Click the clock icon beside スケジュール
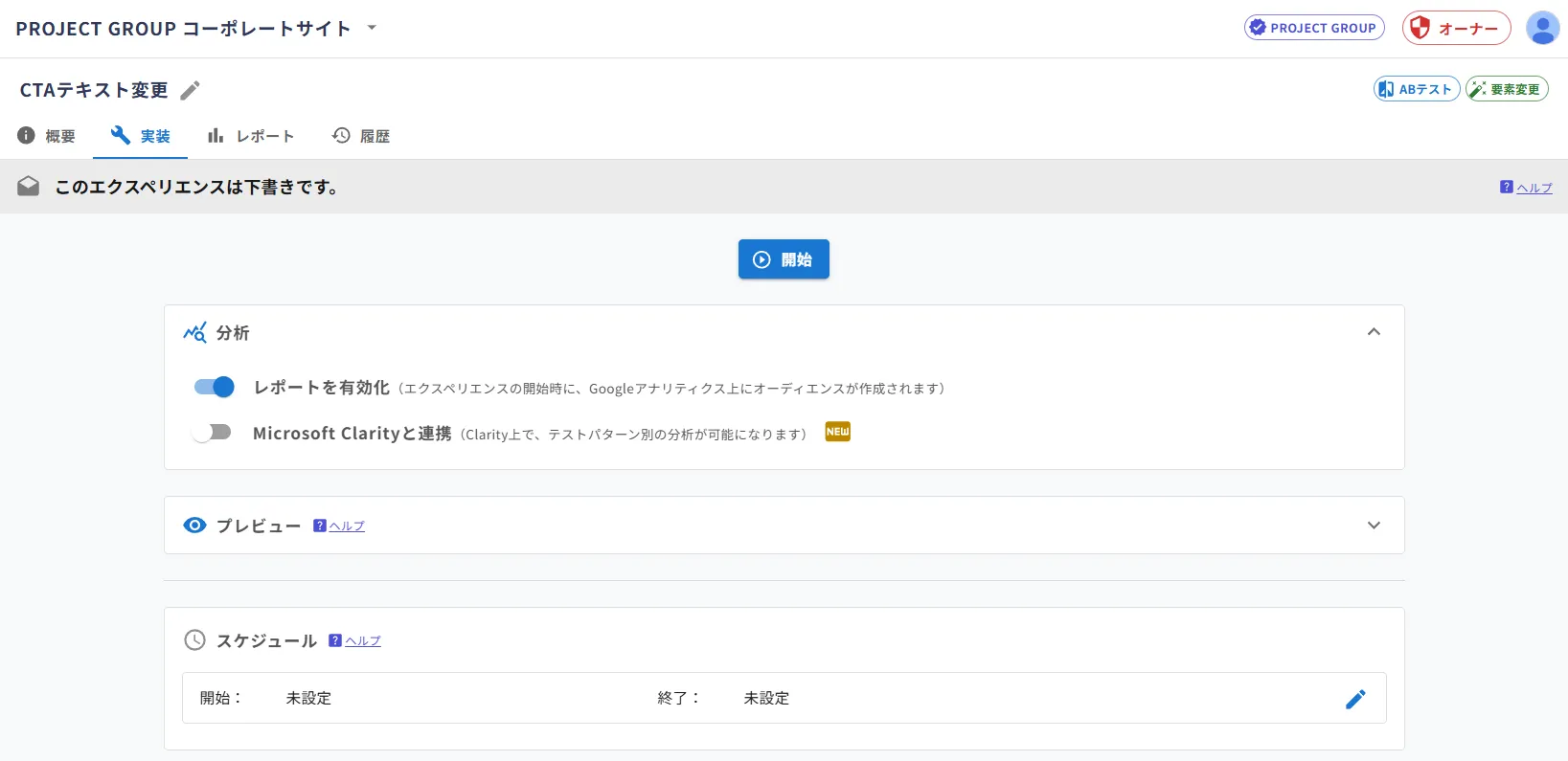The image size is (1568, 761). 194,640
